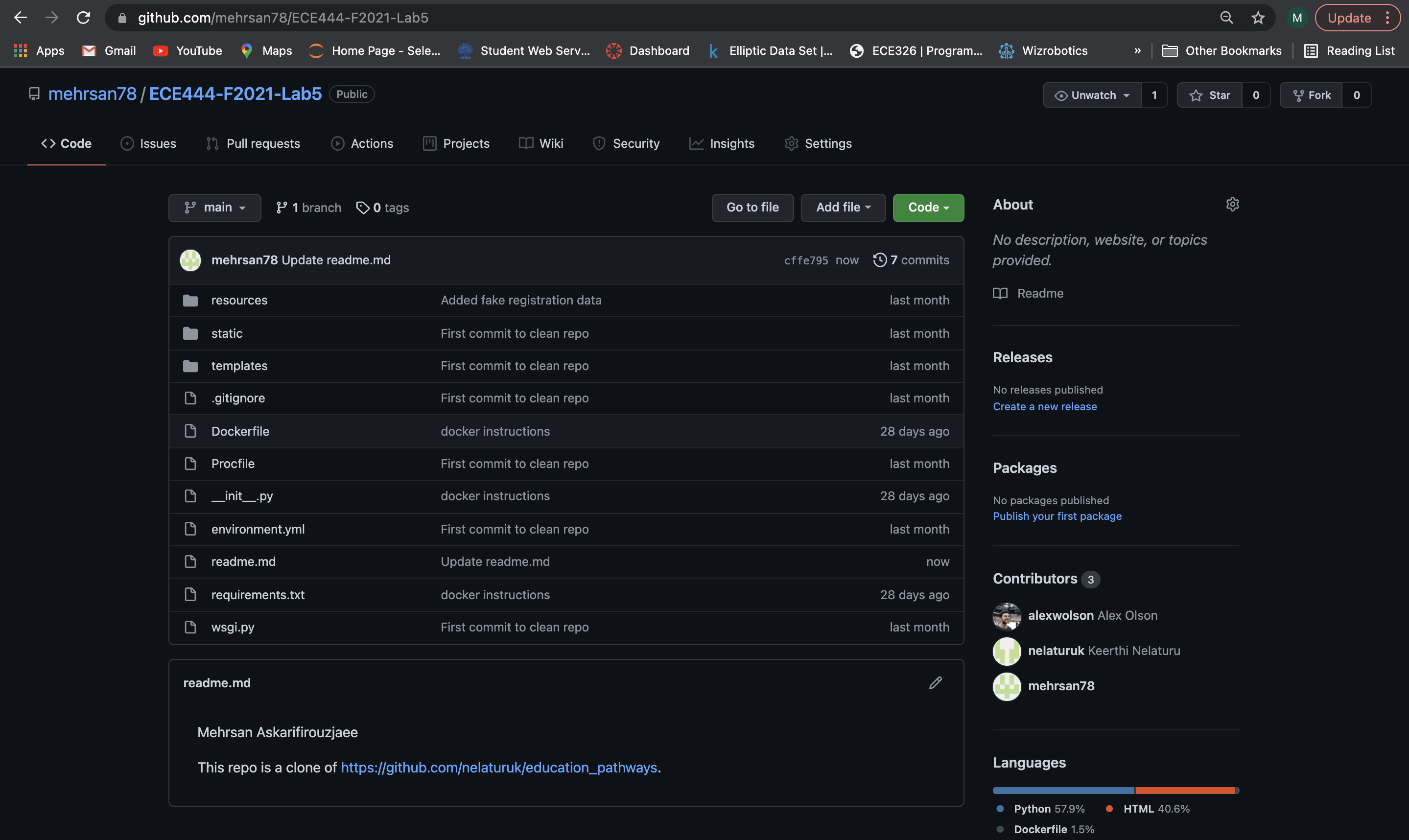
Task: Bookmark this page with the star icon
Action: pos(1258,18)
